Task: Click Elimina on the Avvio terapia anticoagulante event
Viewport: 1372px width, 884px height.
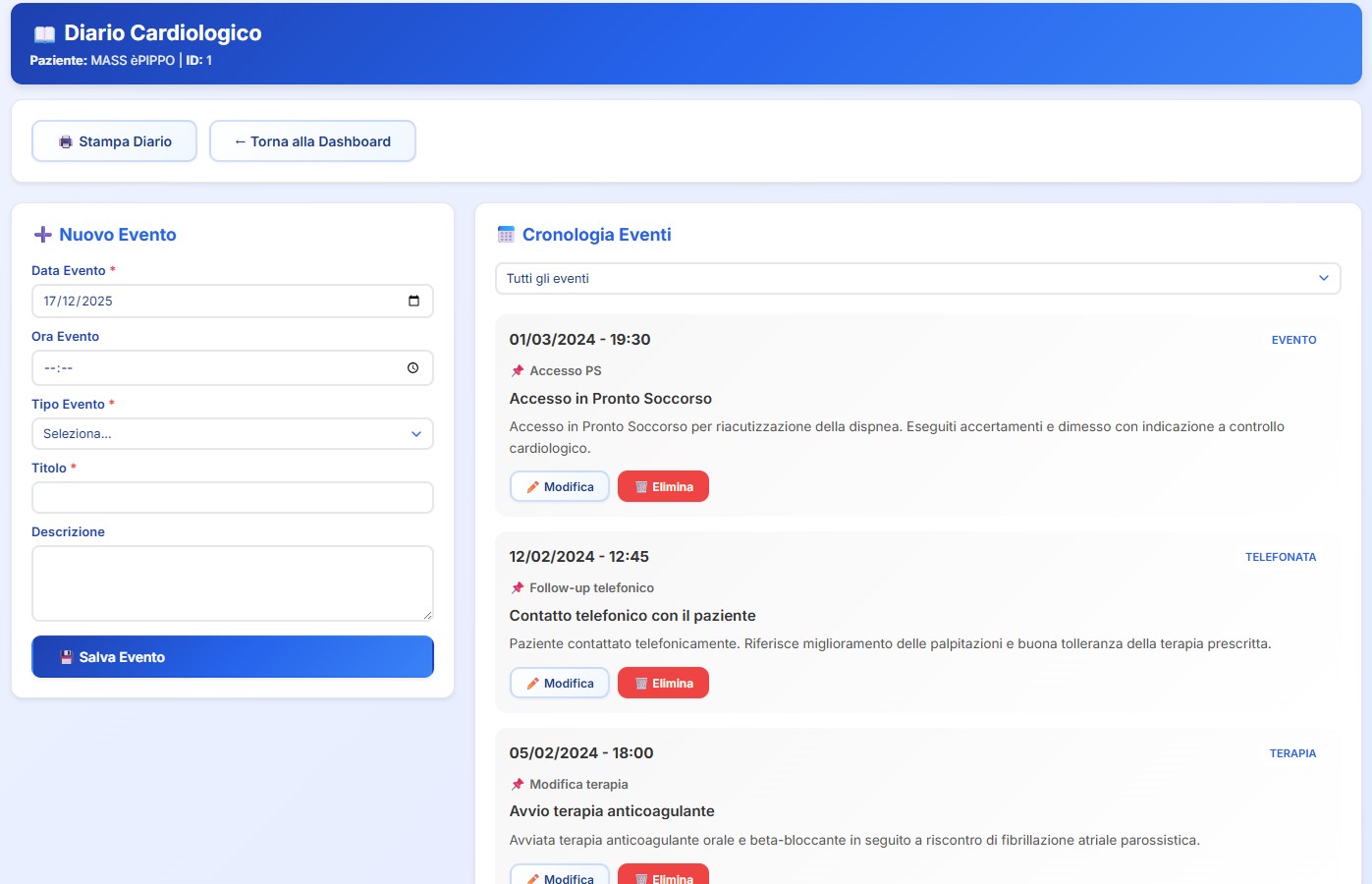Action: click(x=663, y=874)
